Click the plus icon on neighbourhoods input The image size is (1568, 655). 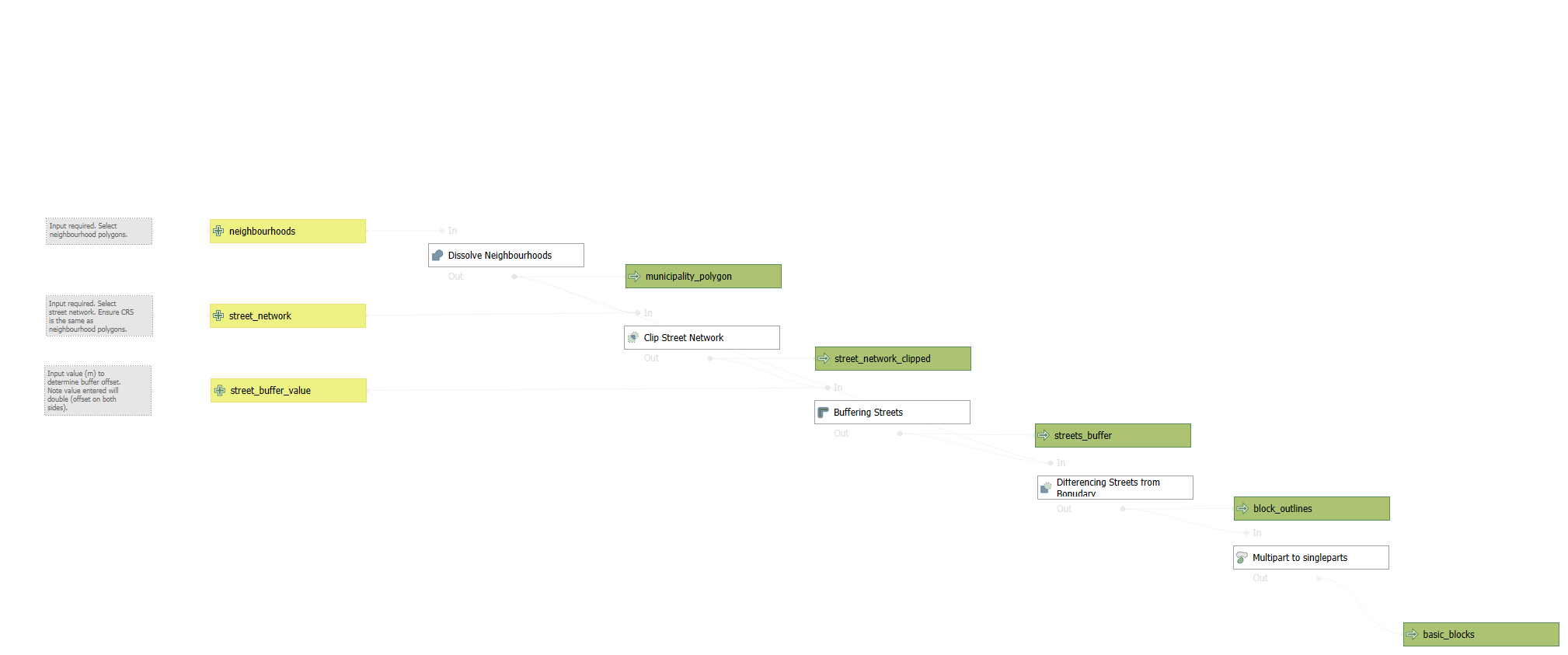coord(218,231)
